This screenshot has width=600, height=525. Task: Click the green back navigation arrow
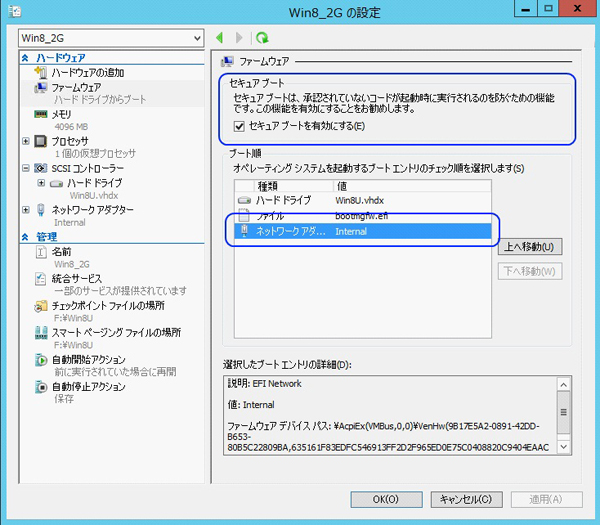pos(220,38)
